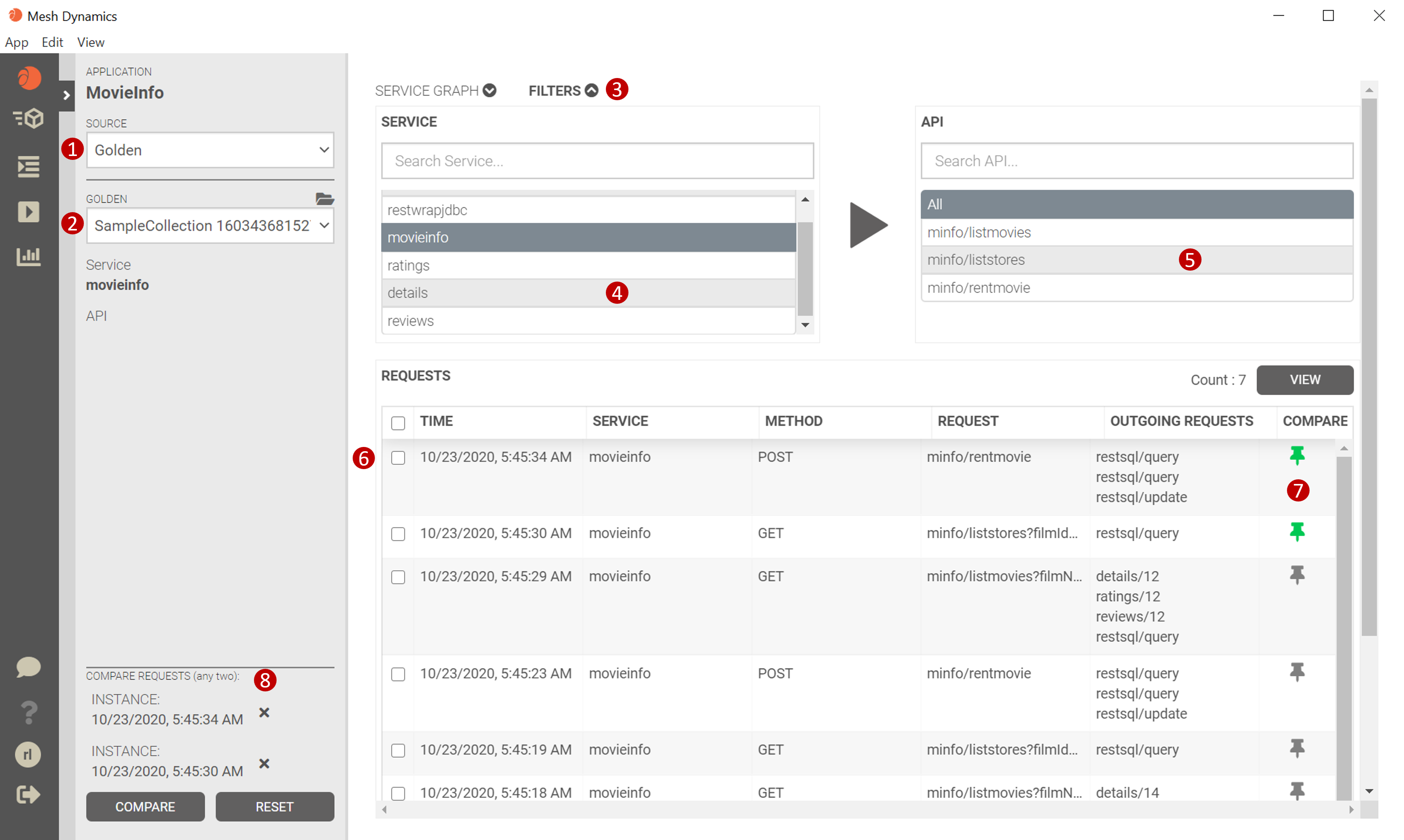Open the bar chart results sidebar icon
Viewport: 1404px width, 840px height.
pyautogui.click(x=28, y=257)
